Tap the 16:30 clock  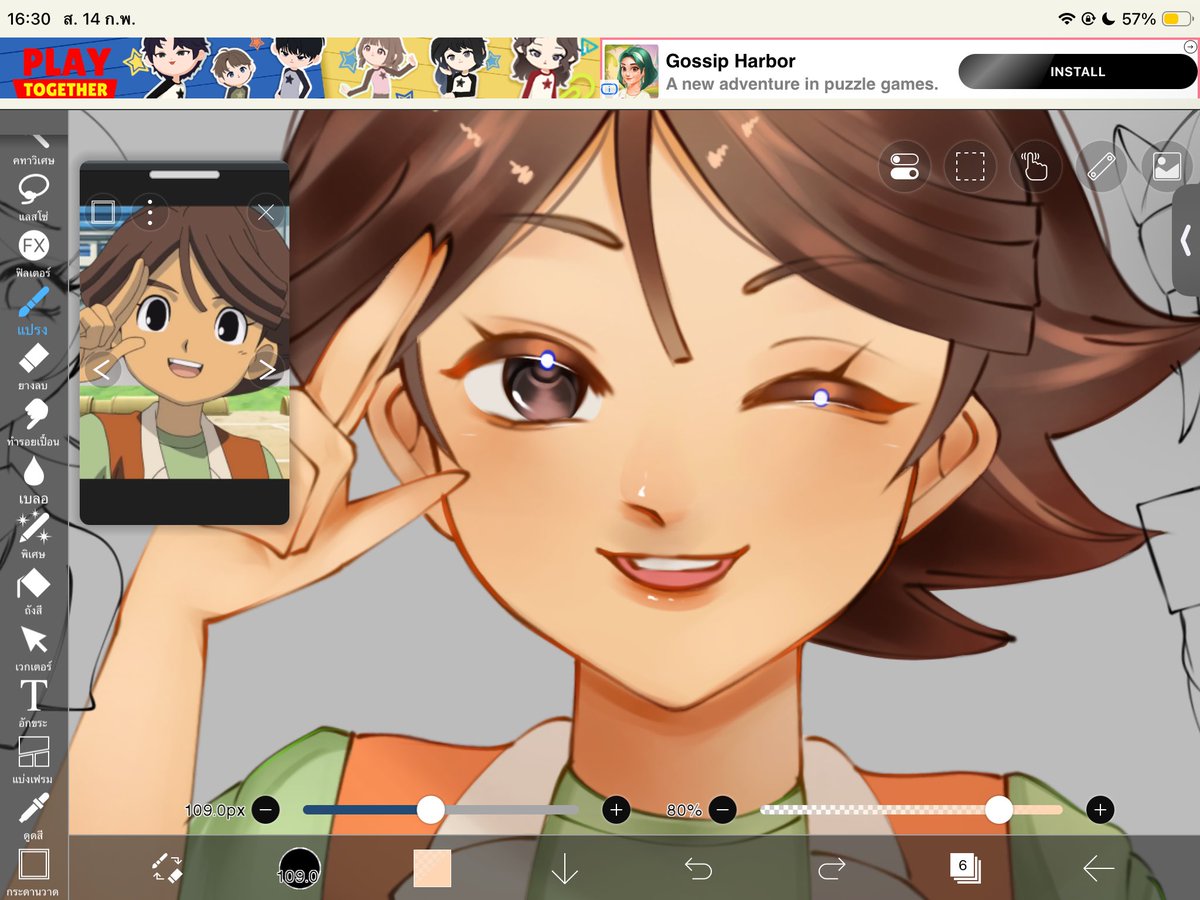pos(28,19)
